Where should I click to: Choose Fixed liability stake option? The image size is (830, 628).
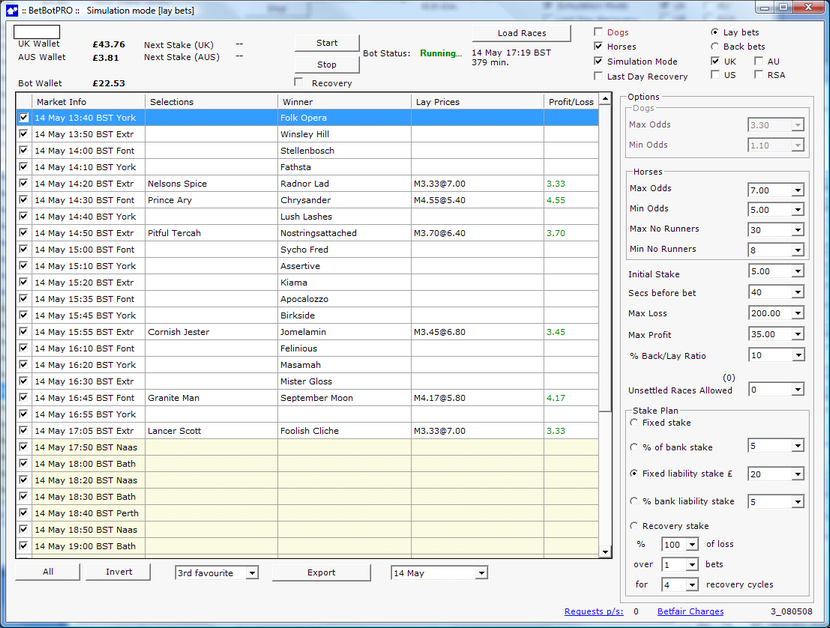[x=634, y=473]
